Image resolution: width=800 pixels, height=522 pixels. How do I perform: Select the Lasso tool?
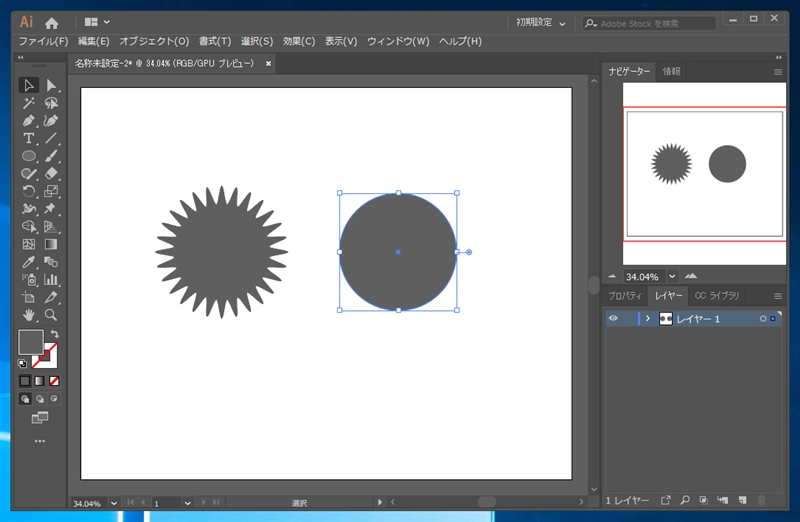(x=51, y=103)
